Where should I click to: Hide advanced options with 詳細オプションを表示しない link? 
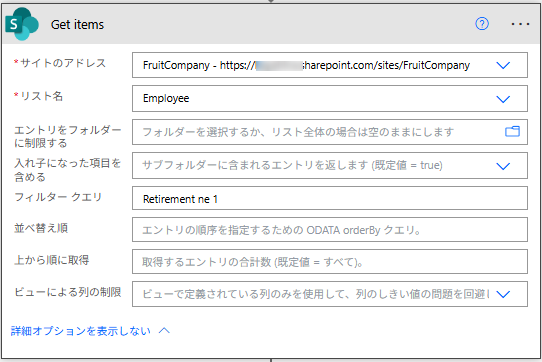[81, 331]
